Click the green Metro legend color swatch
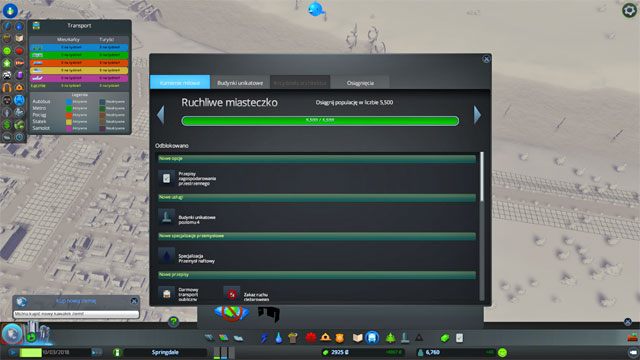 69,108
